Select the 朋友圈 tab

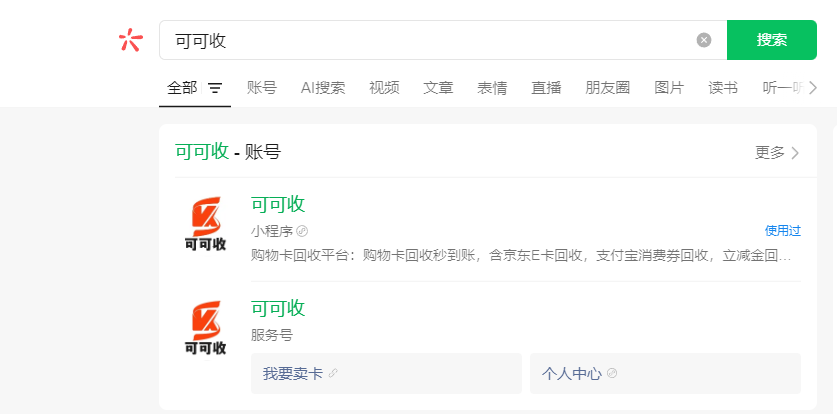click(608, 88)
